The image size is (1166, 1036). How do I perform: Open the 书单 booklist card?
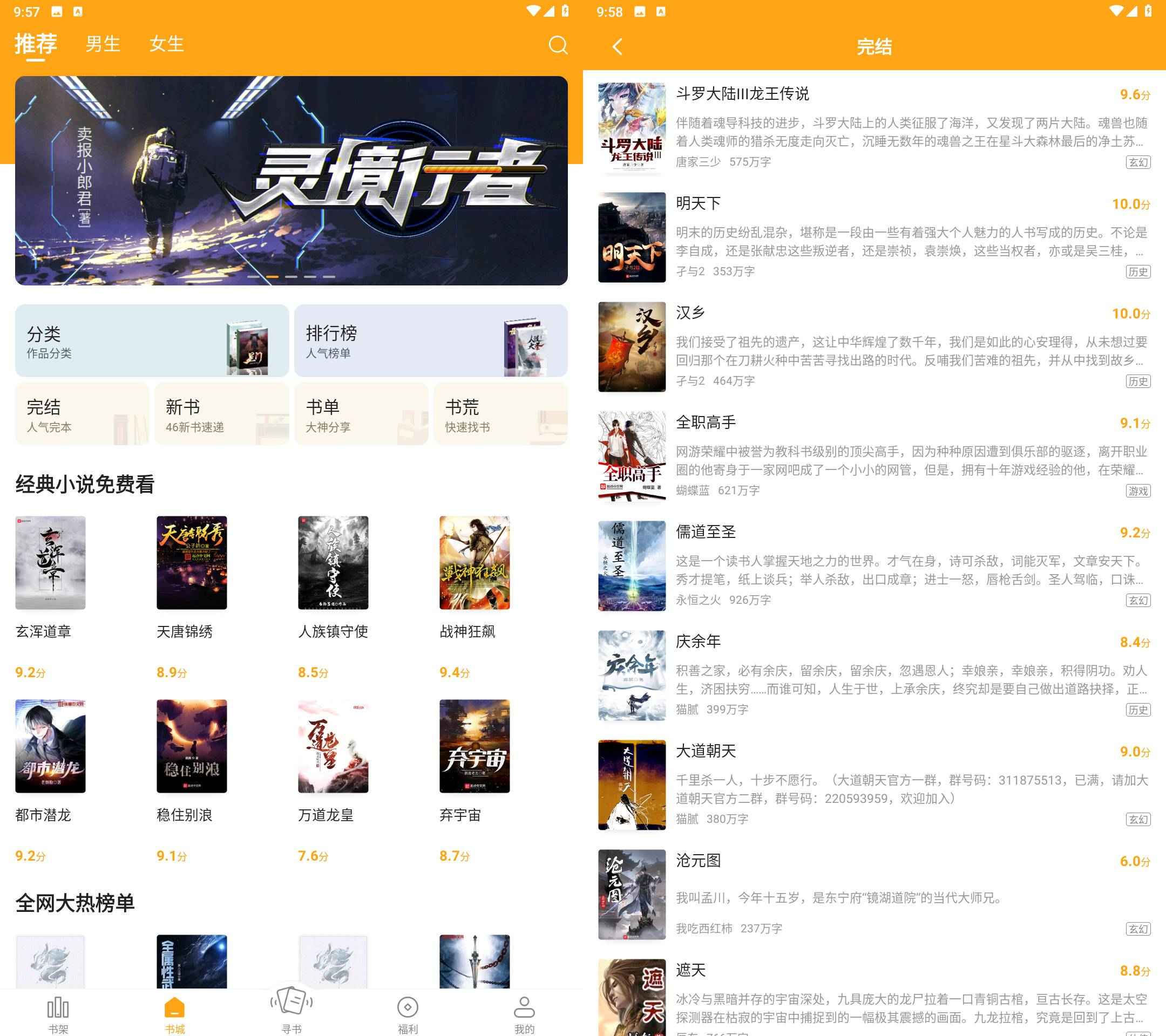click(x=361, y=414)
